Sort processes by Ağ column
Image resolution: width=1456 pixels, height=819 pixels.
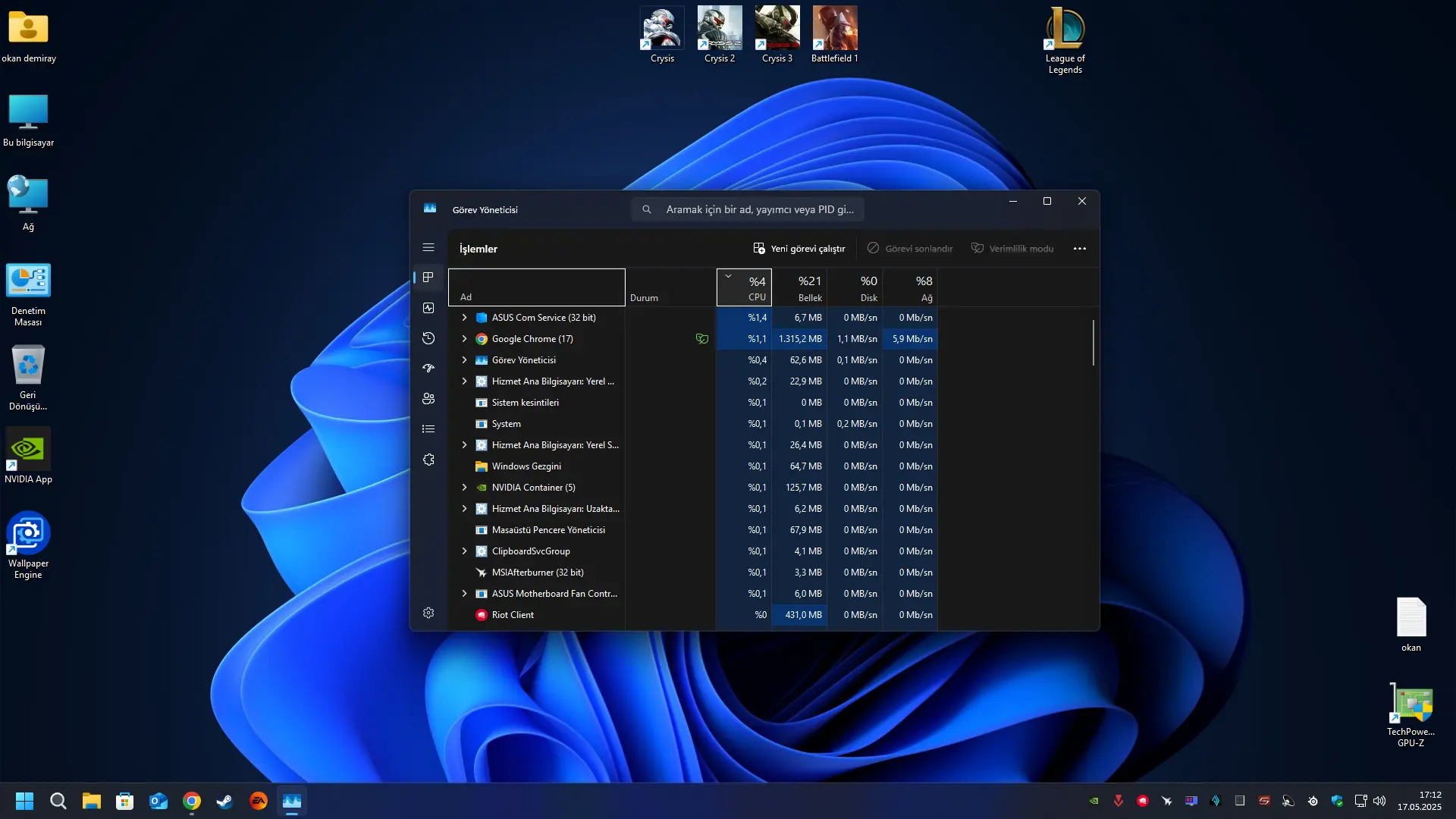click(x=910, y=287)
